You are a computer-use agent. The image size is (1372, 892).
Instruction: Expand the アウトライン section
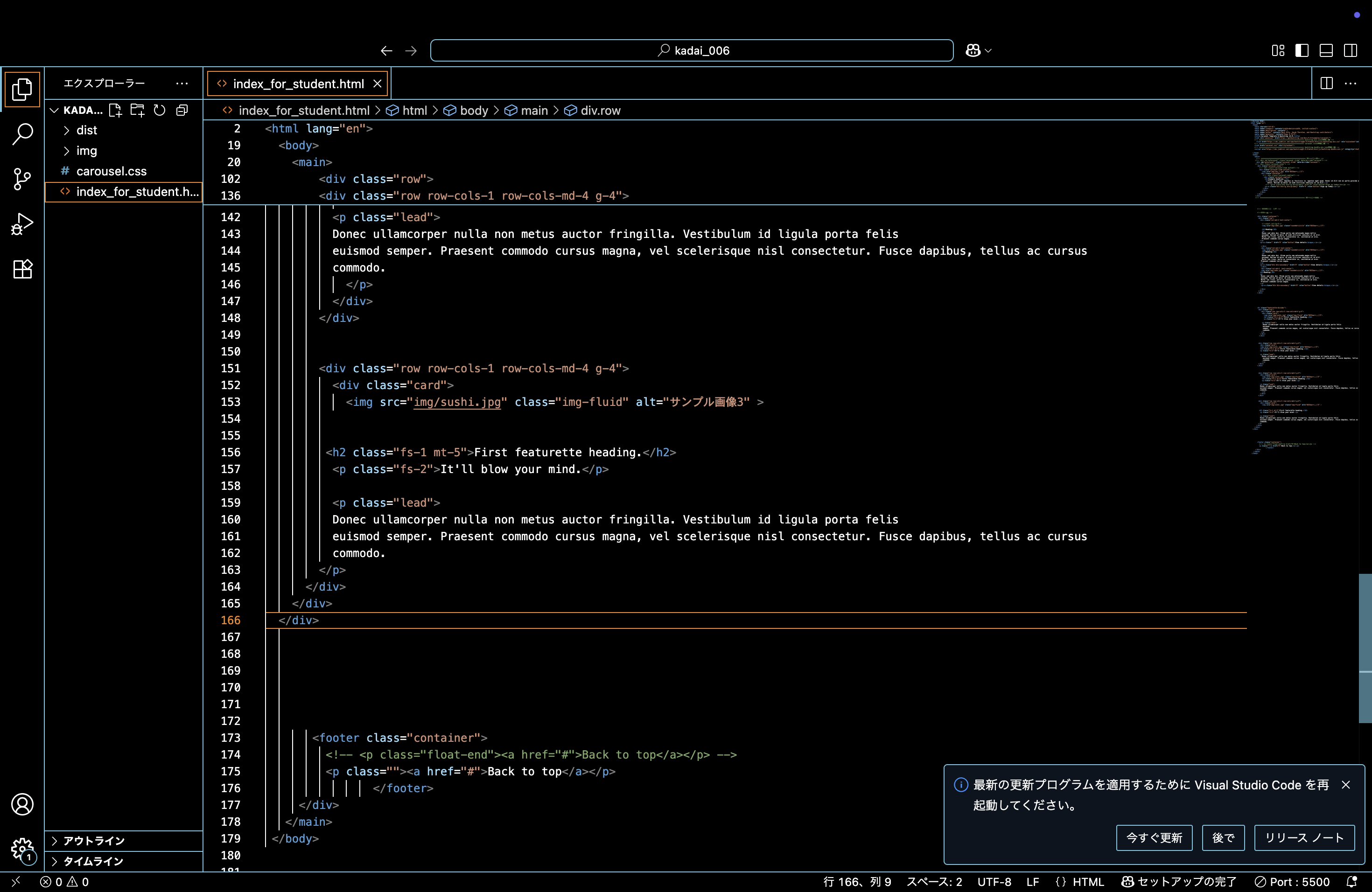click(x=124, y=840)
